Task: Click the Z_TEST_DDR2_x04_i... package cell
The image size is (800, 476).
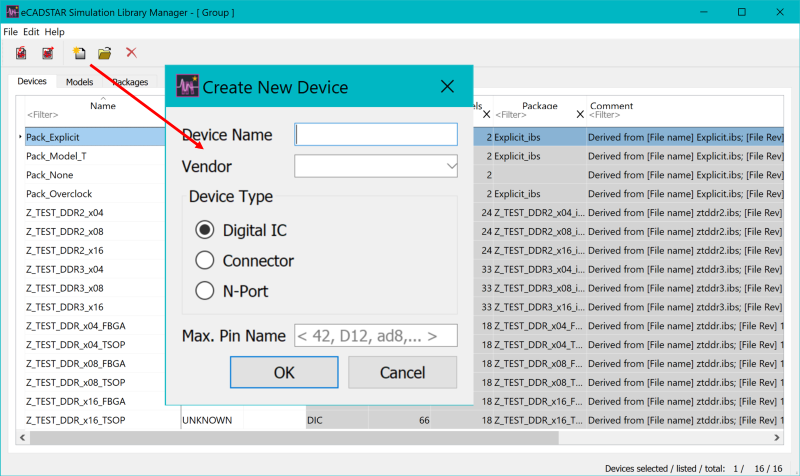Action: [x=539, y=212]
